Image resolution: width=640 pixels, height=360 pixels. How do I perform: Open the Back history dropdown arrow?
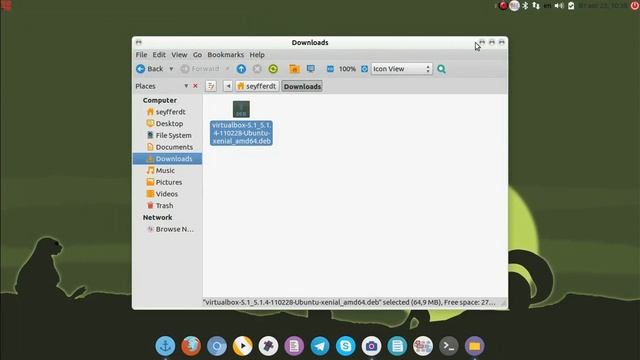tap(171, 69)
